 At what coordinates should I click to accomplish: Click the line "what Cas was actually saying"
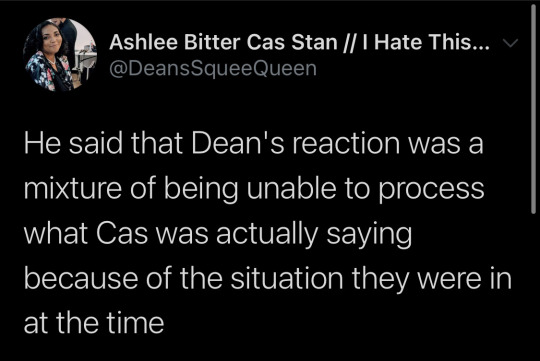click(218, 234)
